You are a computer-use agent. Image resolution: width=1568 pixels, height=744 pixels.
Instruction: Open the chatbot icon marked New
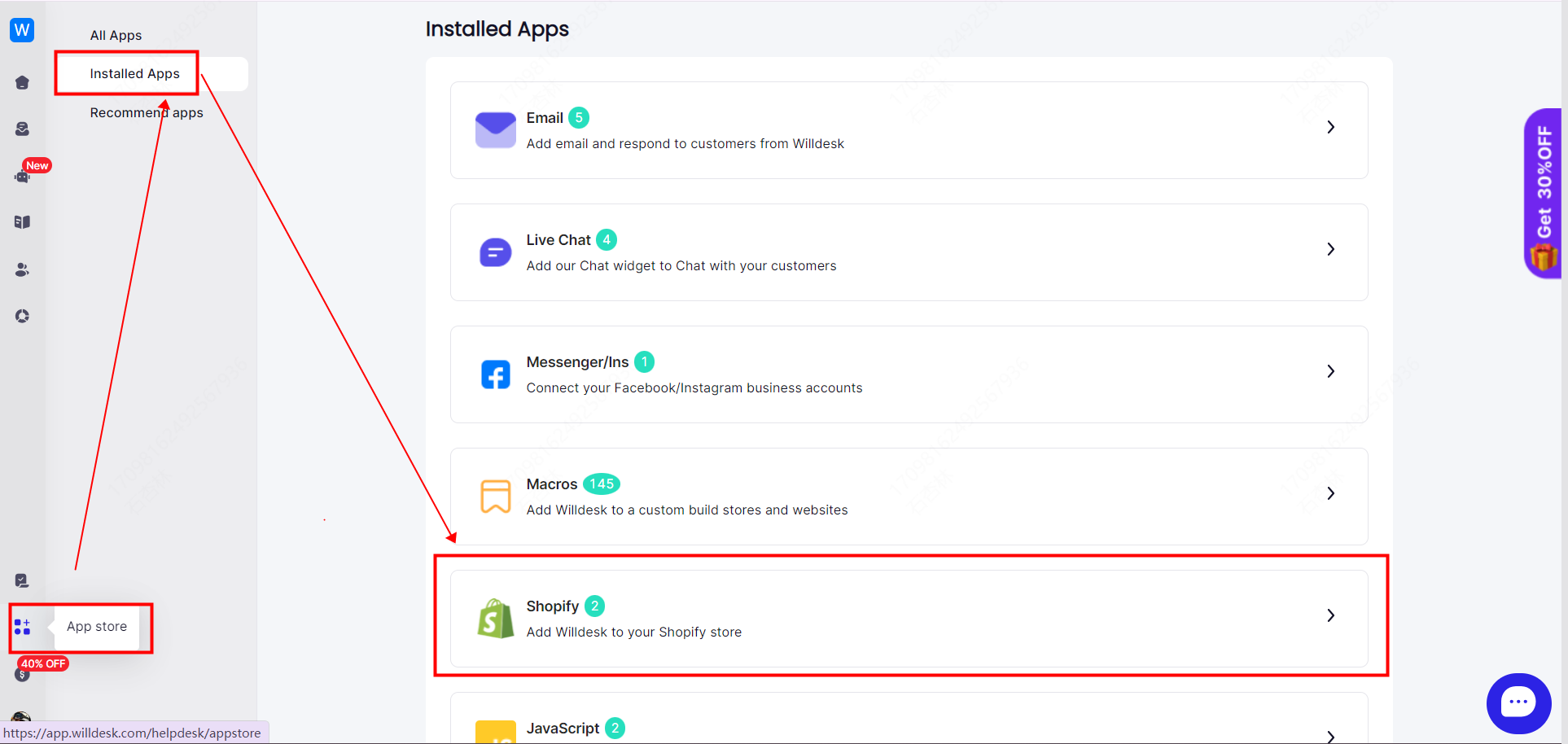[x=22, y=176]
